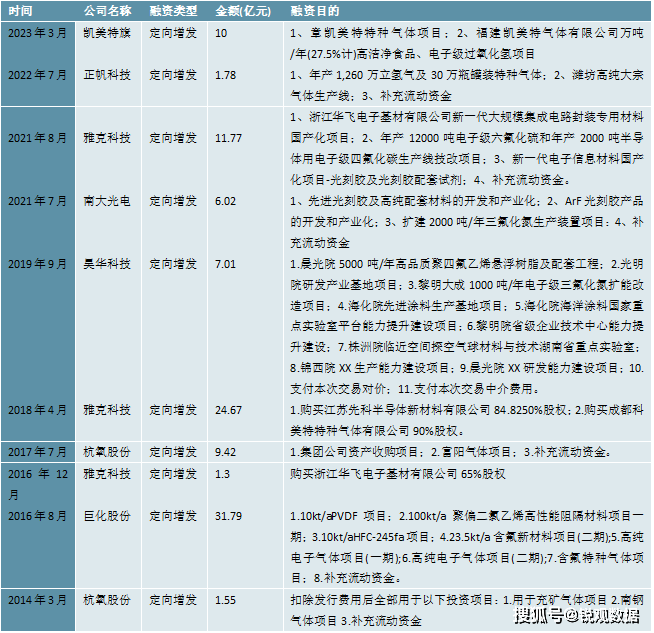The height and width of the screenshot is (633, 654).
Task: Click 雅克科技 in the 2018年4月 row
Action: point(107,410)
